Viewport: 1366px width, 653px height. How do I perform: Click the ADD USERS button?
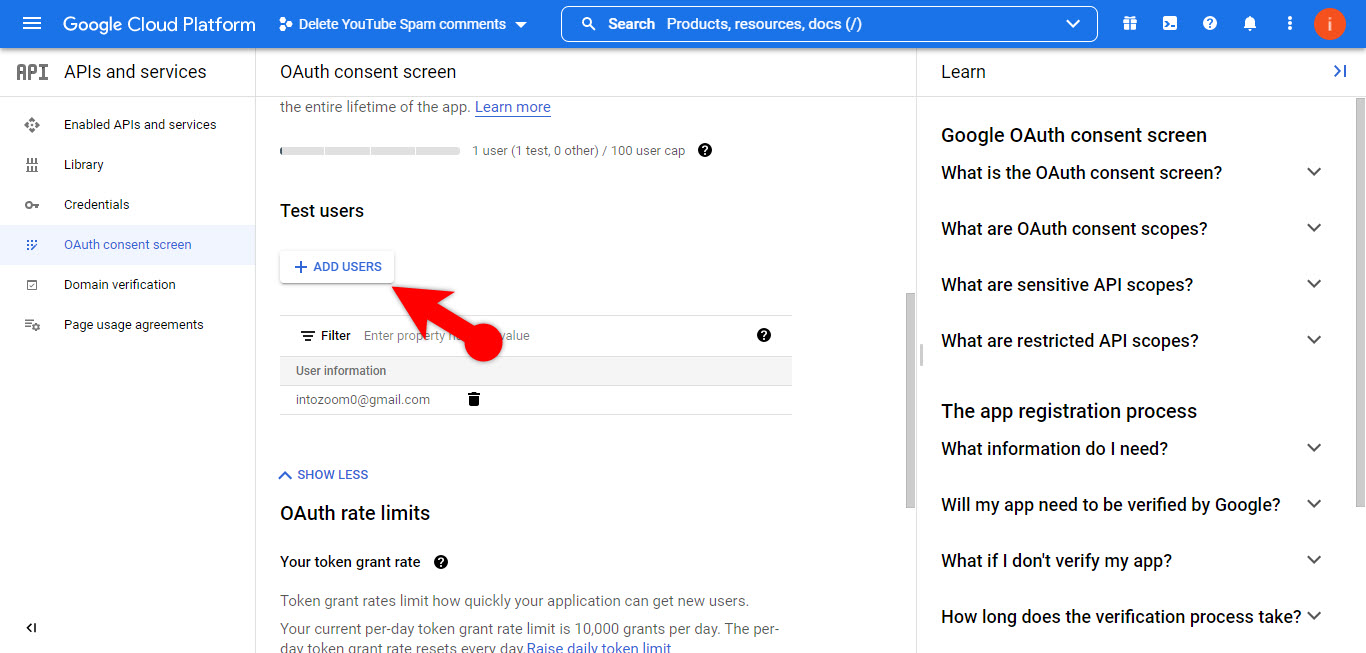[338, 267]
